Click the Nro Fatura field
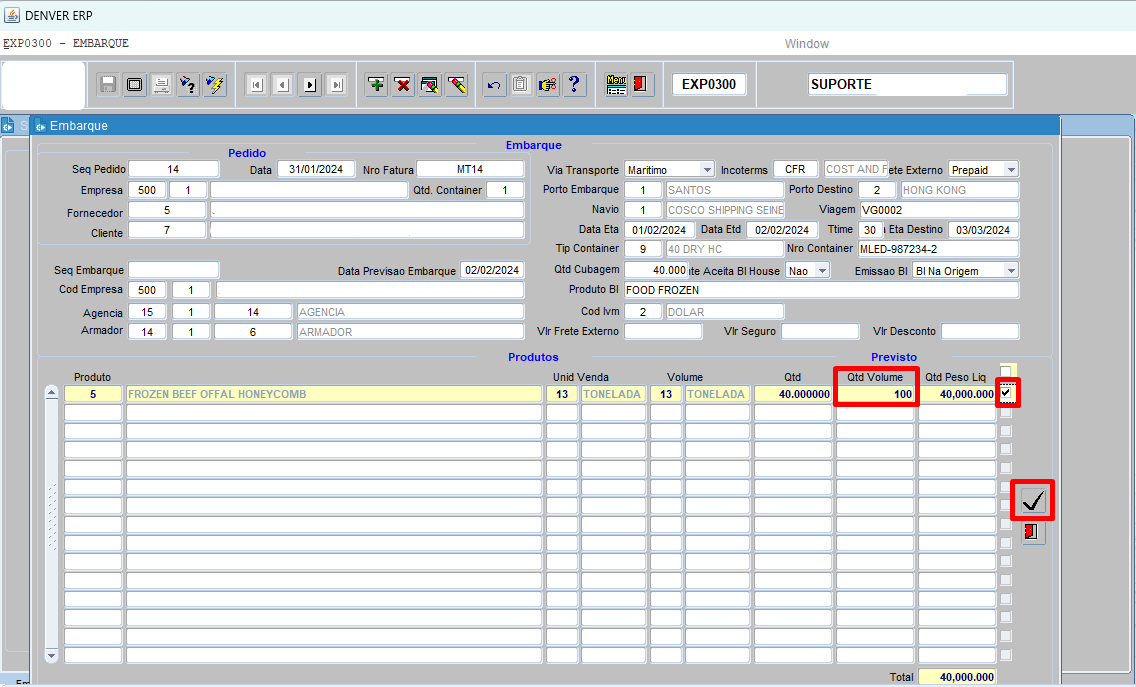This screenshot has height=687, width=1136. coord(470,169)
